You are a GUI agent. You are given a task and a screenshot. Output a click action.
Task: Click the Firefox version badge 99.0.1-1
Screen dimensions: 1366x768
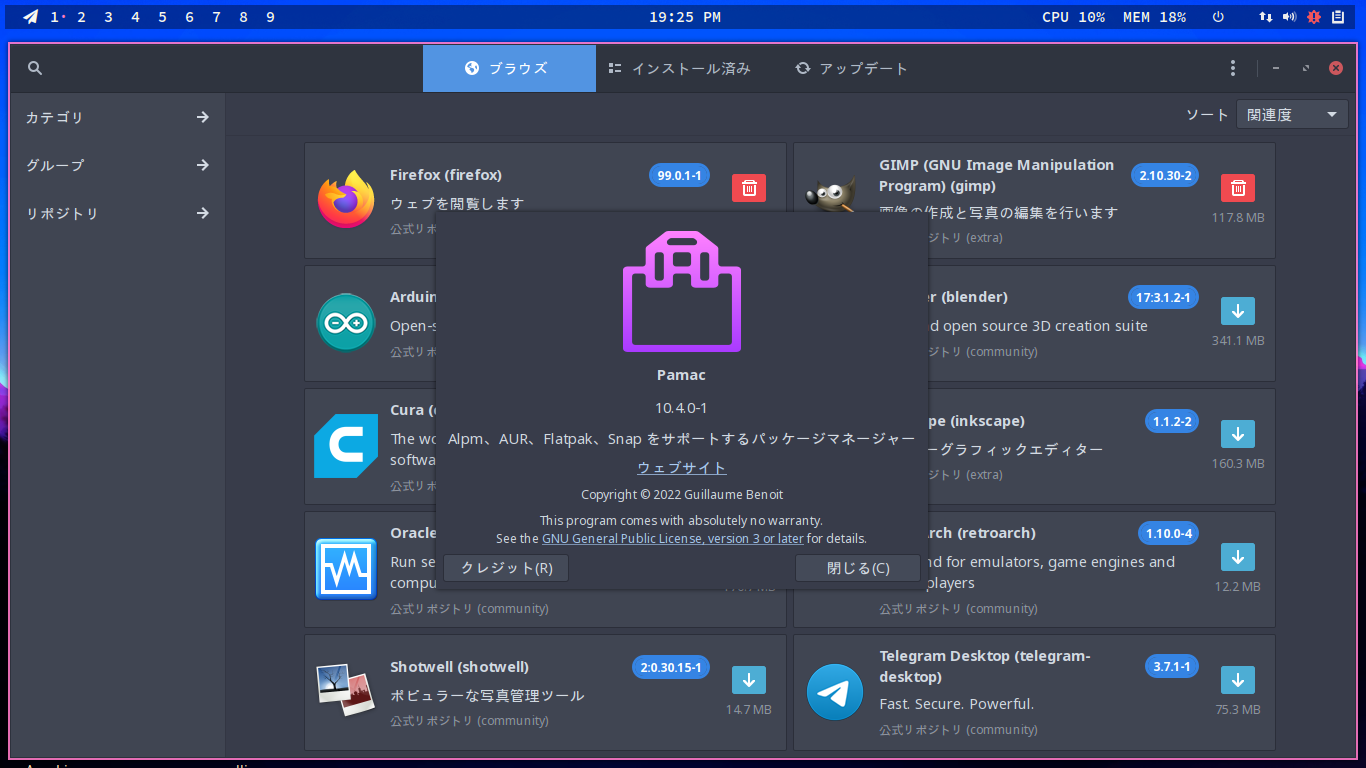(679, 175)
